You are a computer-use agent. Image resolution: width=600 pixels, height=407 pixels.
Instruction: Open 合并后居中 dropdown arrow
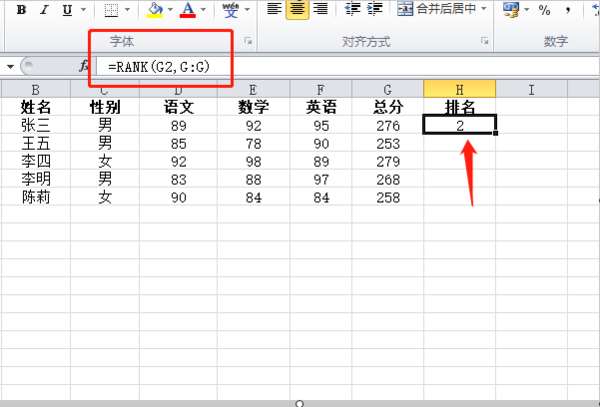click(484, 9)
